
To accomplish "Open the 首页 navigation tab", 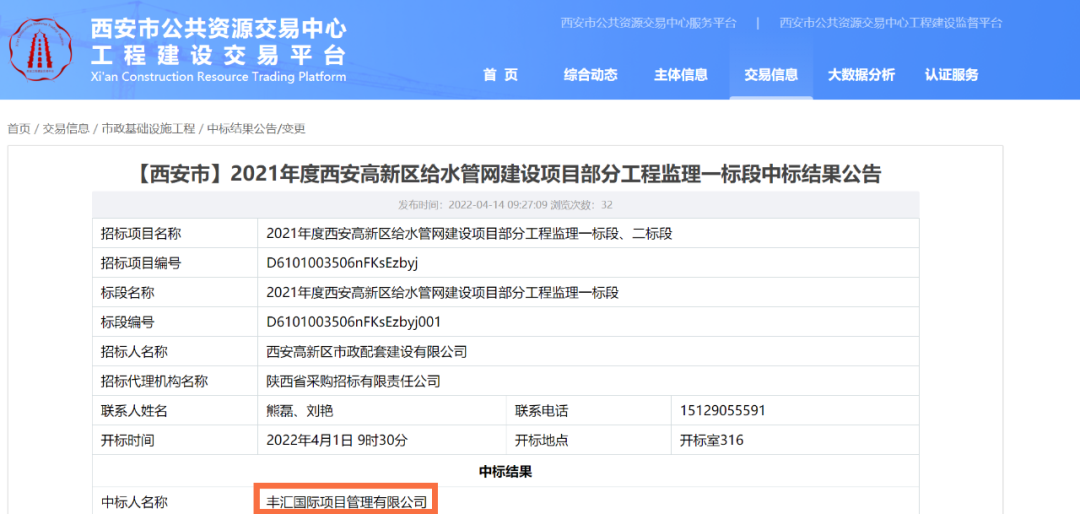I will [x=500, y=75].
